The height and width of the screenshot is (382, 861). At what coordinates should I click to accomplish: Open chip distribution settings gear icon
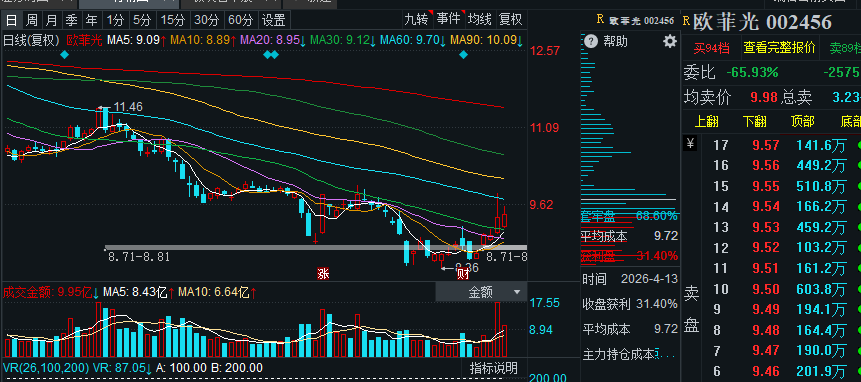[670, 41]
